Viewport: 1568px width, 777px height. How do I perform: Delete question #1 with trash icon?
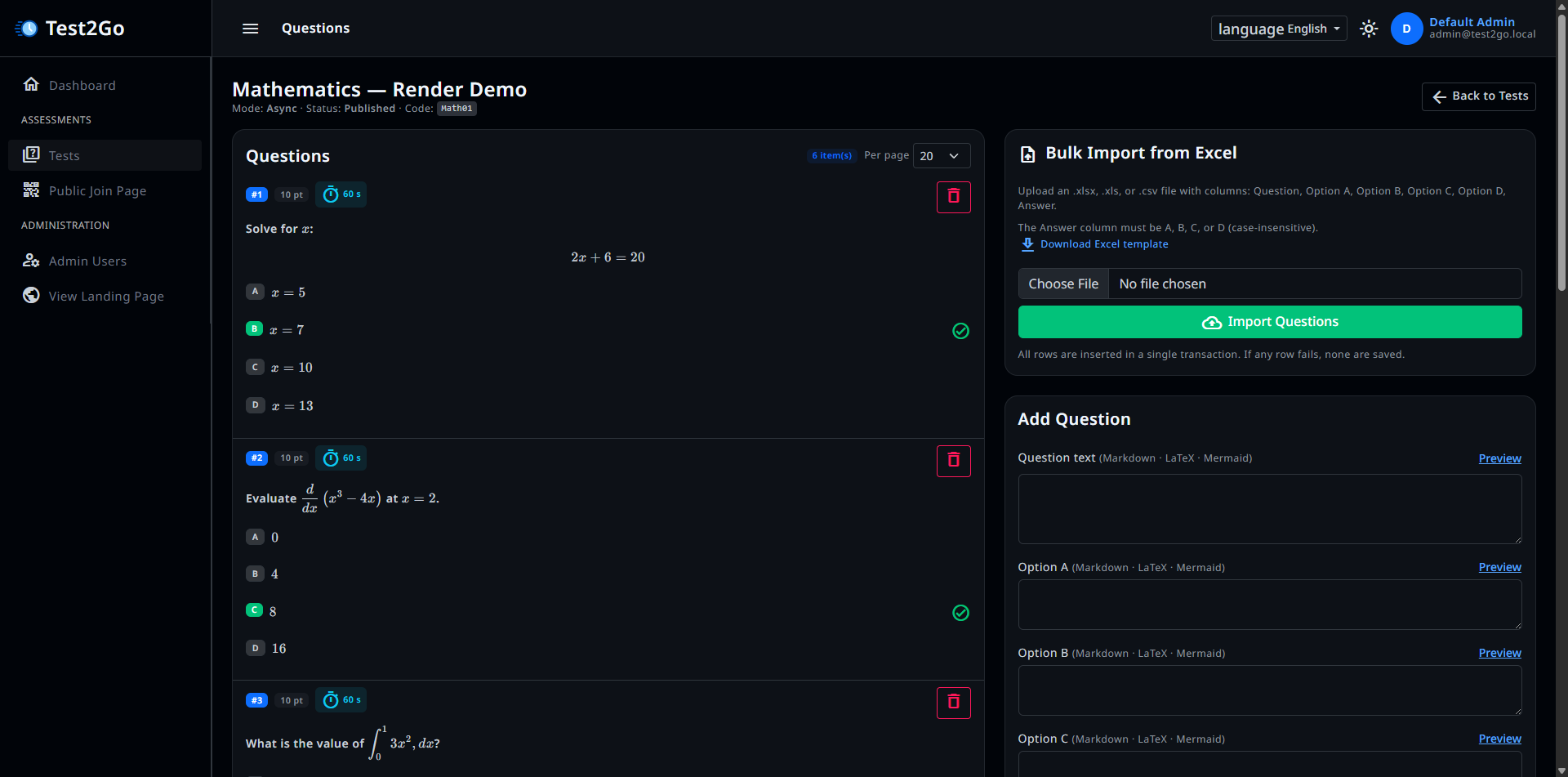pyautogui.click(x=953, y=197)
